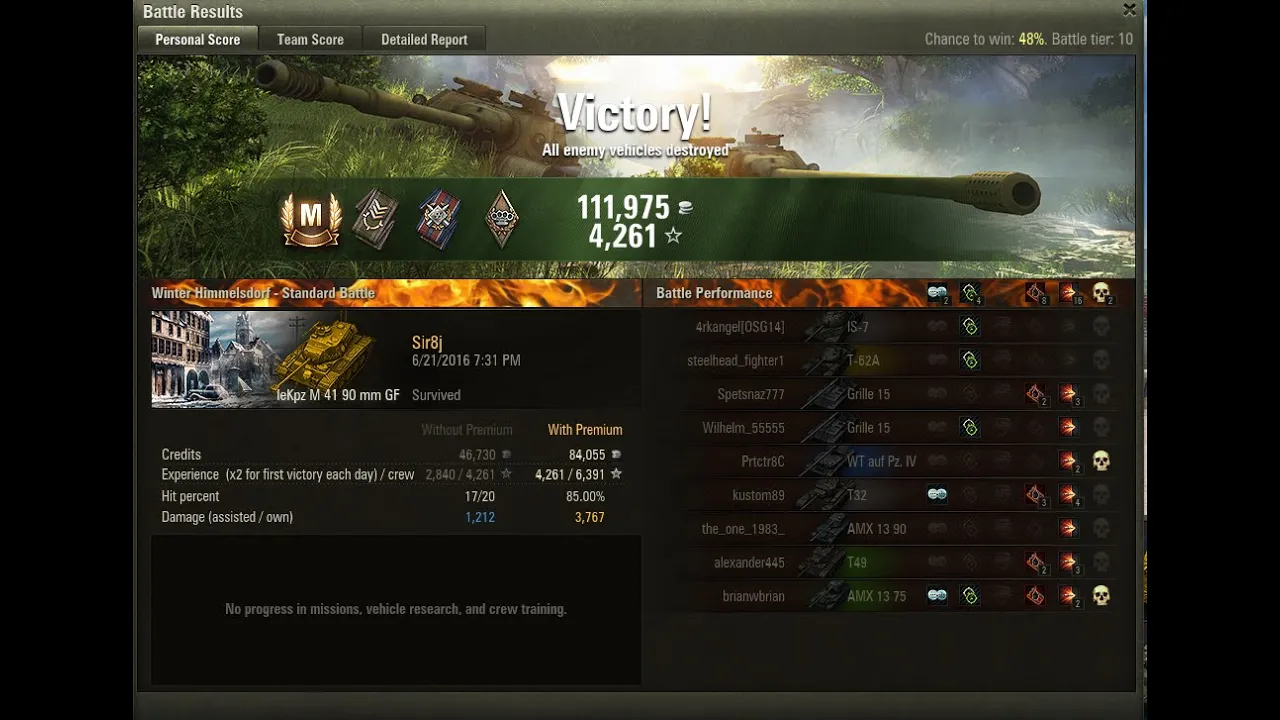This screenshot has height=720, width=1280.
Task: Select the diamond-shaped medal next to credits
Action: 502,218
